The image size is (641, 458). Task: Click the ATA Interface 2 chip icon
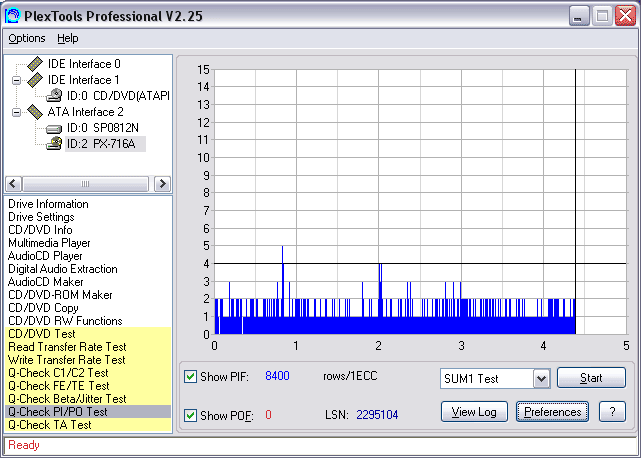click(35, 112)
